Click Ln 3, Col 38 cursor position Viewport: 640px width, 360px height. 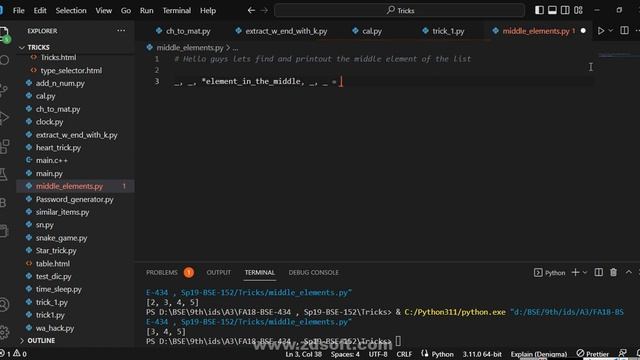pyautogui.click(x=303, y=354)
